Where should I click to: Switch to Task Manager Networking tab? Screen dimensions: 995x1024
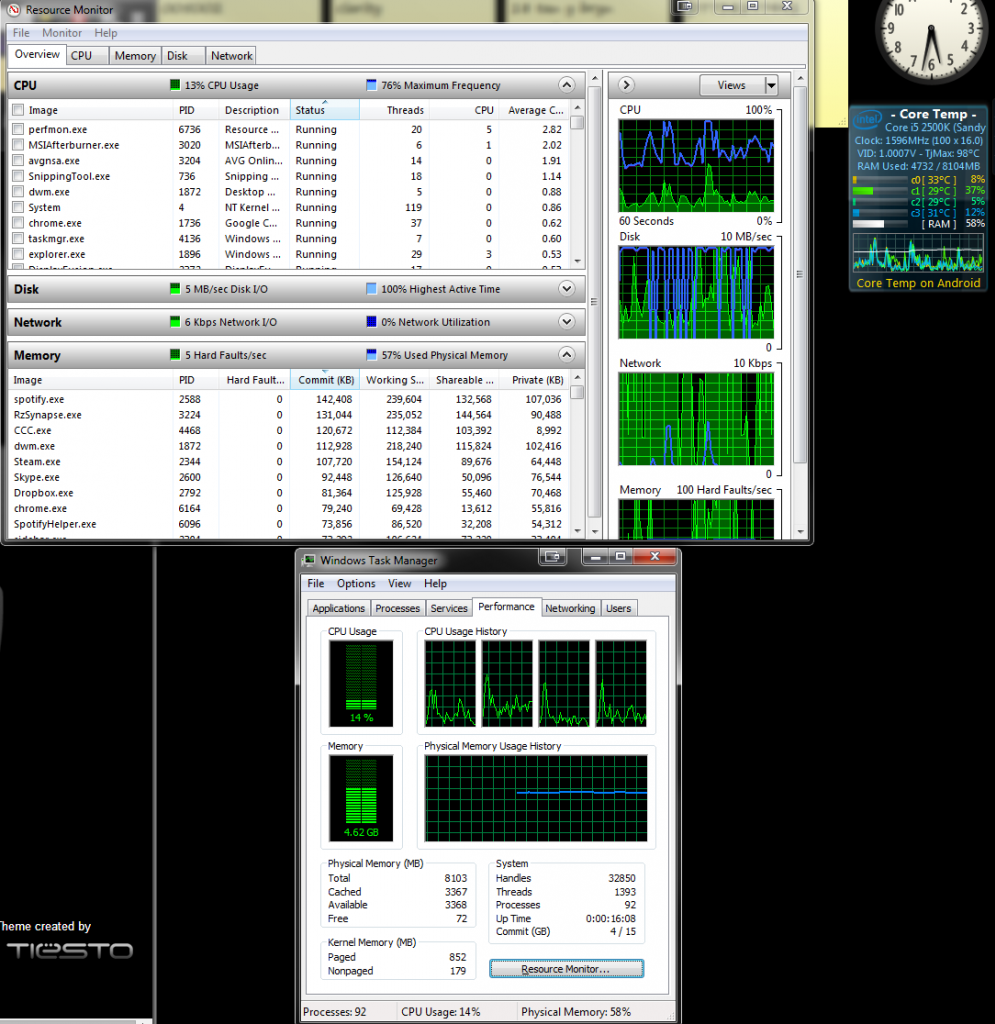[x=570, y=608]
